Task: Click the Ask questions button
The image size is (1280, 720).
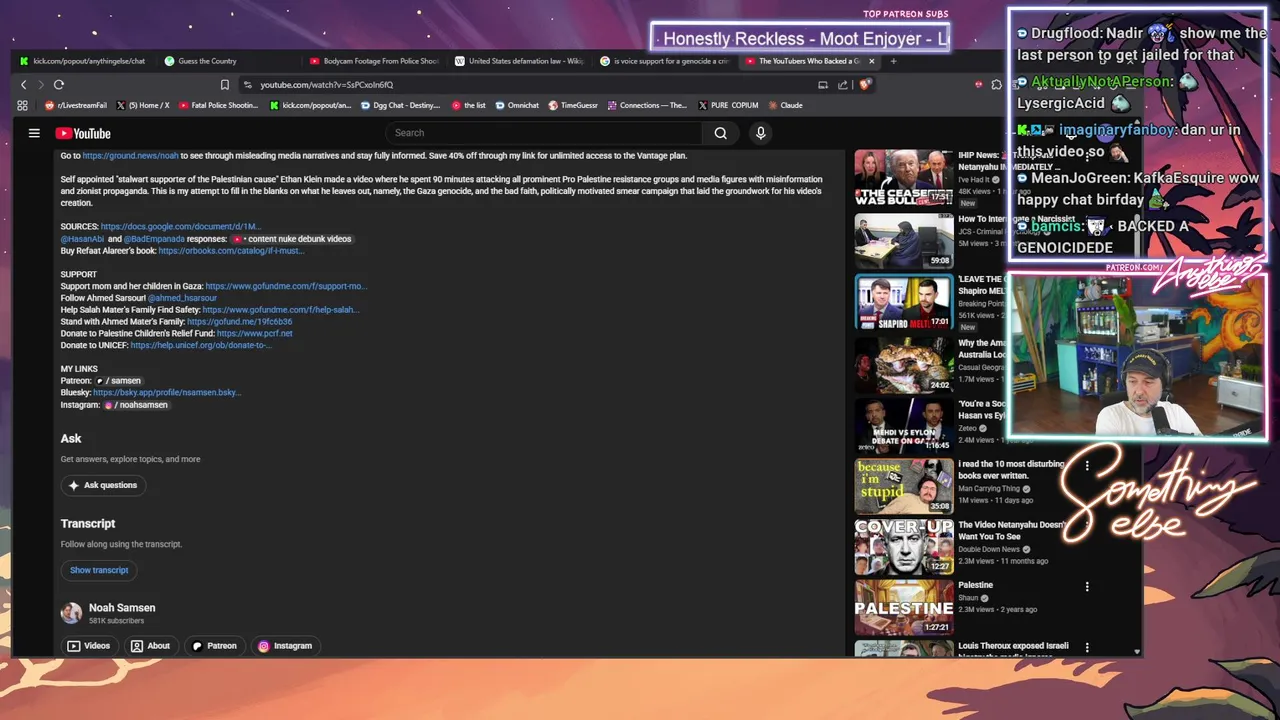Action: 103,485
